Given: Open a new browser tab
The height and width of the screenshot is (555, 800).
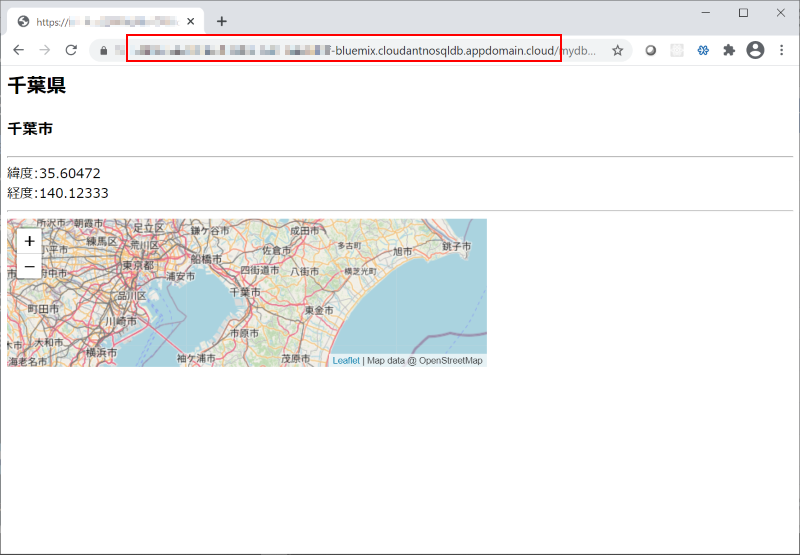Looking at the screenshot, I should (x=221, y=21).
